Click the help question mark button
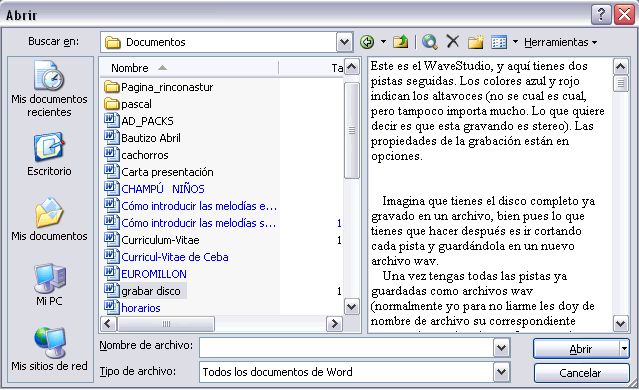The width and height of the screenshot is (639, 390). [x=601, y=15]
